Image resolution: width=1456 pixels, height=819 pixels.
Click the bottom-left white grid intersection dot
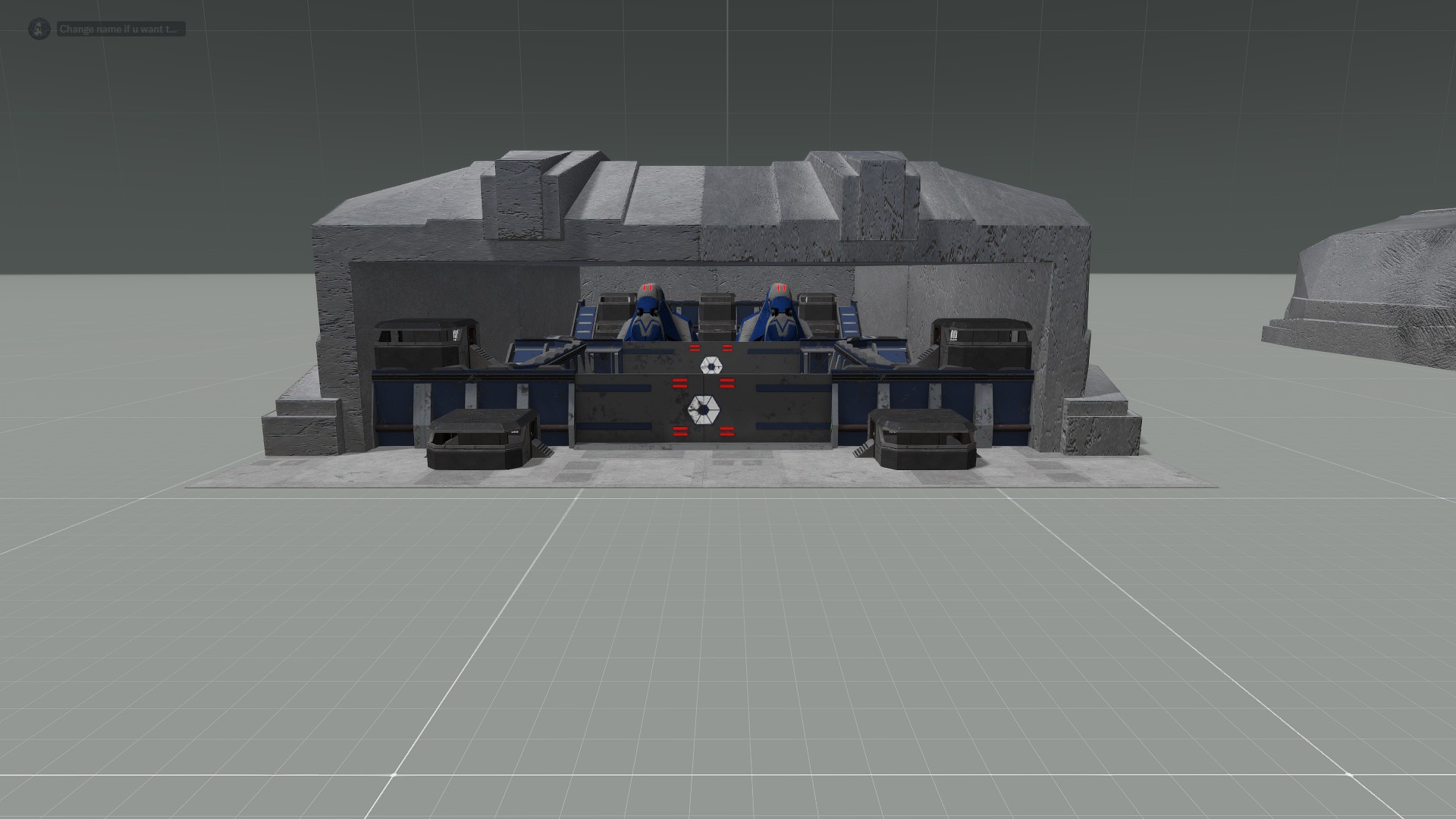coord(394,774)
